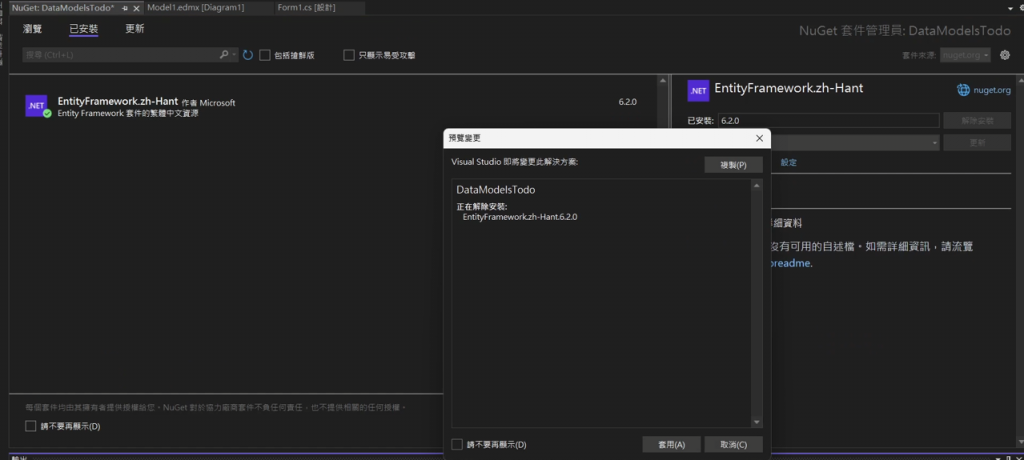Open the nuget.org link in details pane
Viewport: 1024px width, 460px height.
point(992,90)
